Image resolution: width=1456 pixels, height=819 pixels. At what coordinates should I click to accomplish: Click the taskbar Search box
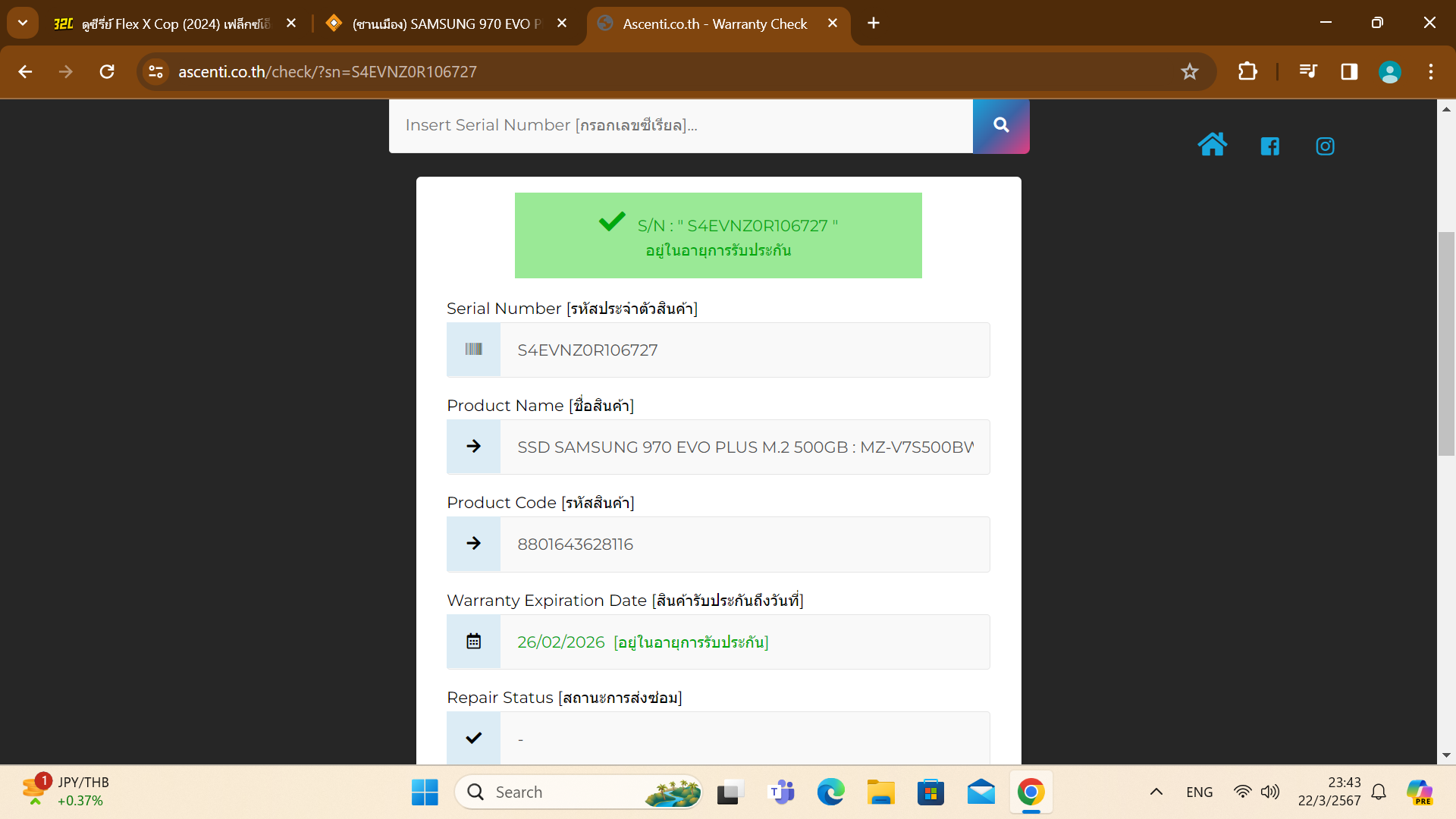click(x=579, y=792)
